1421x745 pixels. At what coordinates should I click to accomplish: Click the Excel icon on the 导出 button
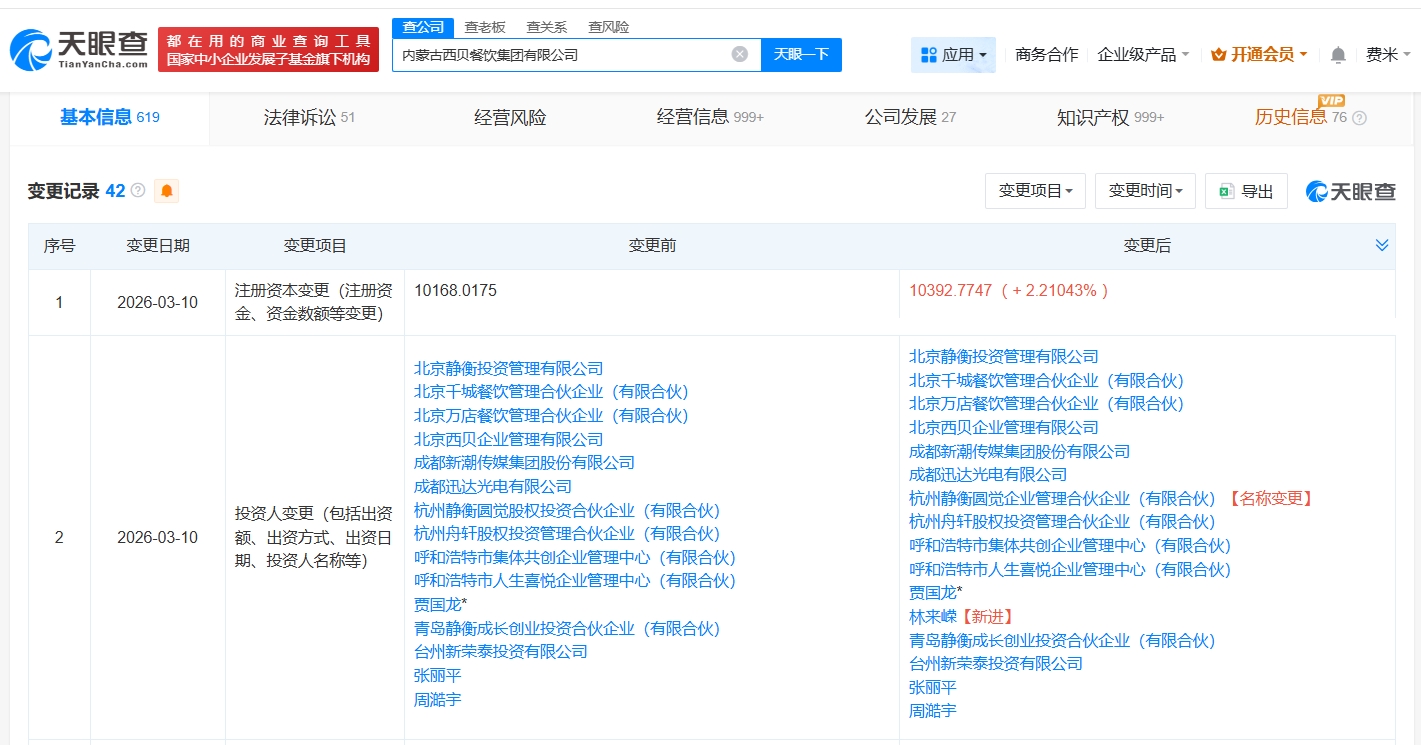point(1227,191)
